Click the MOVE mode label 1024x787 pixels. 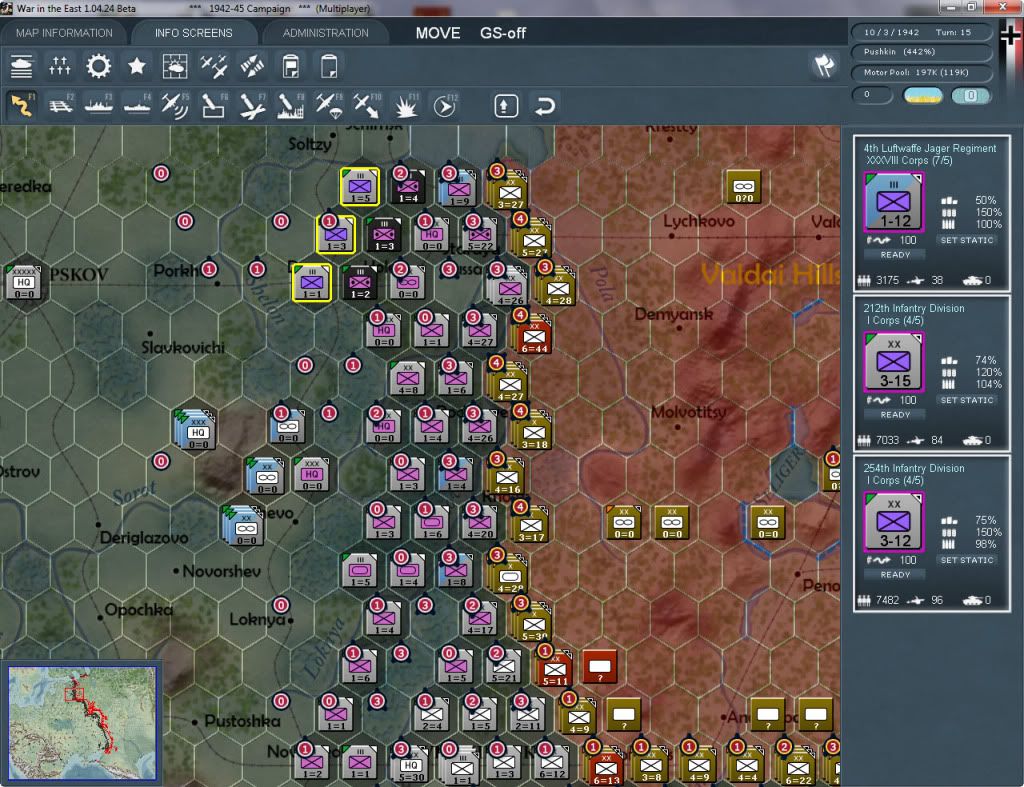(x=438, y=33)
